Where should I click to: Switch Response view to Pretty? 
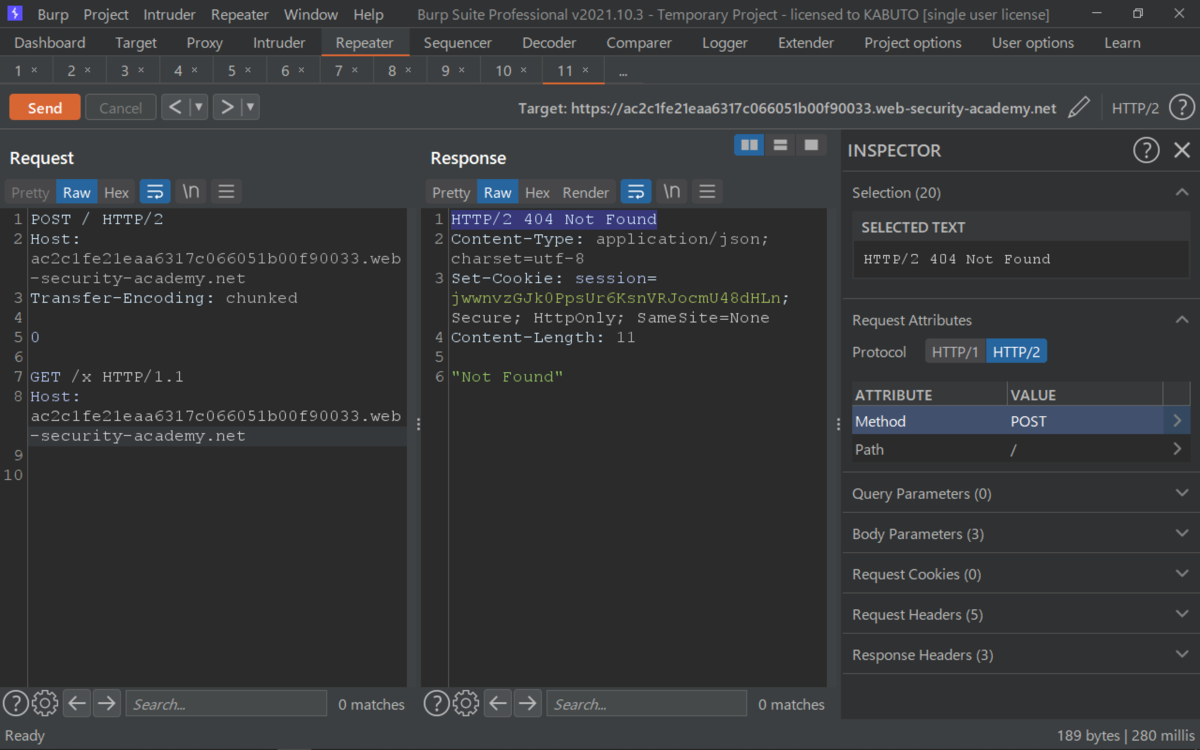tap(451, 193)
